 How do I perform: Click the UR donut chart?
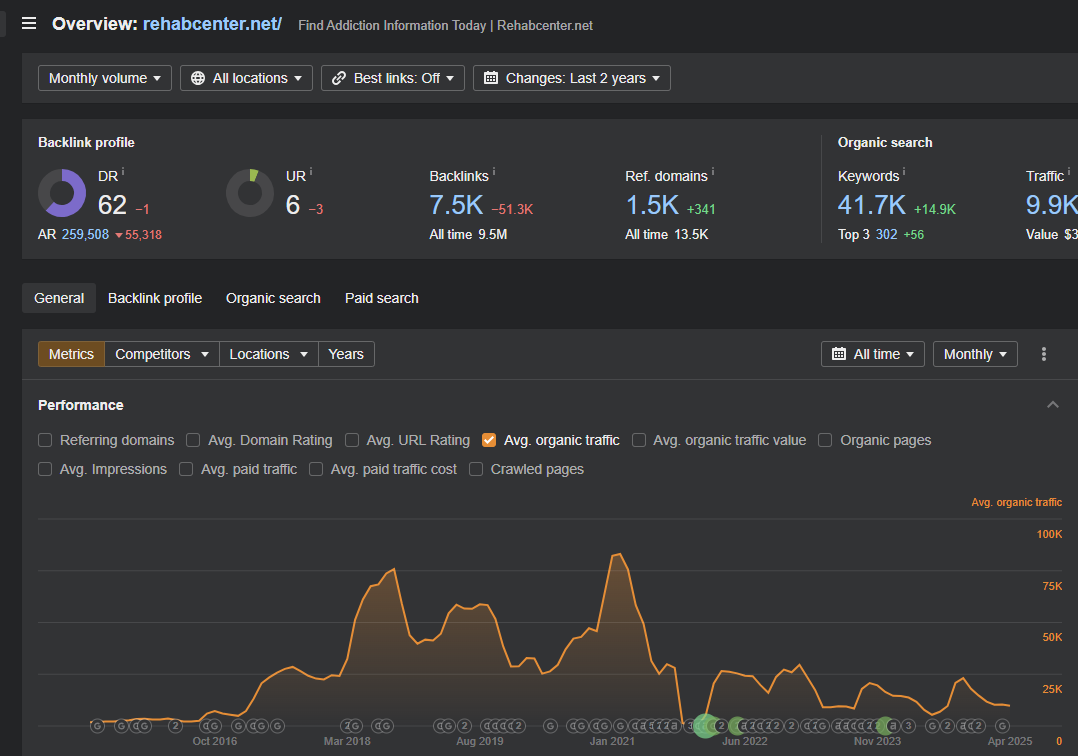[250, 193]
